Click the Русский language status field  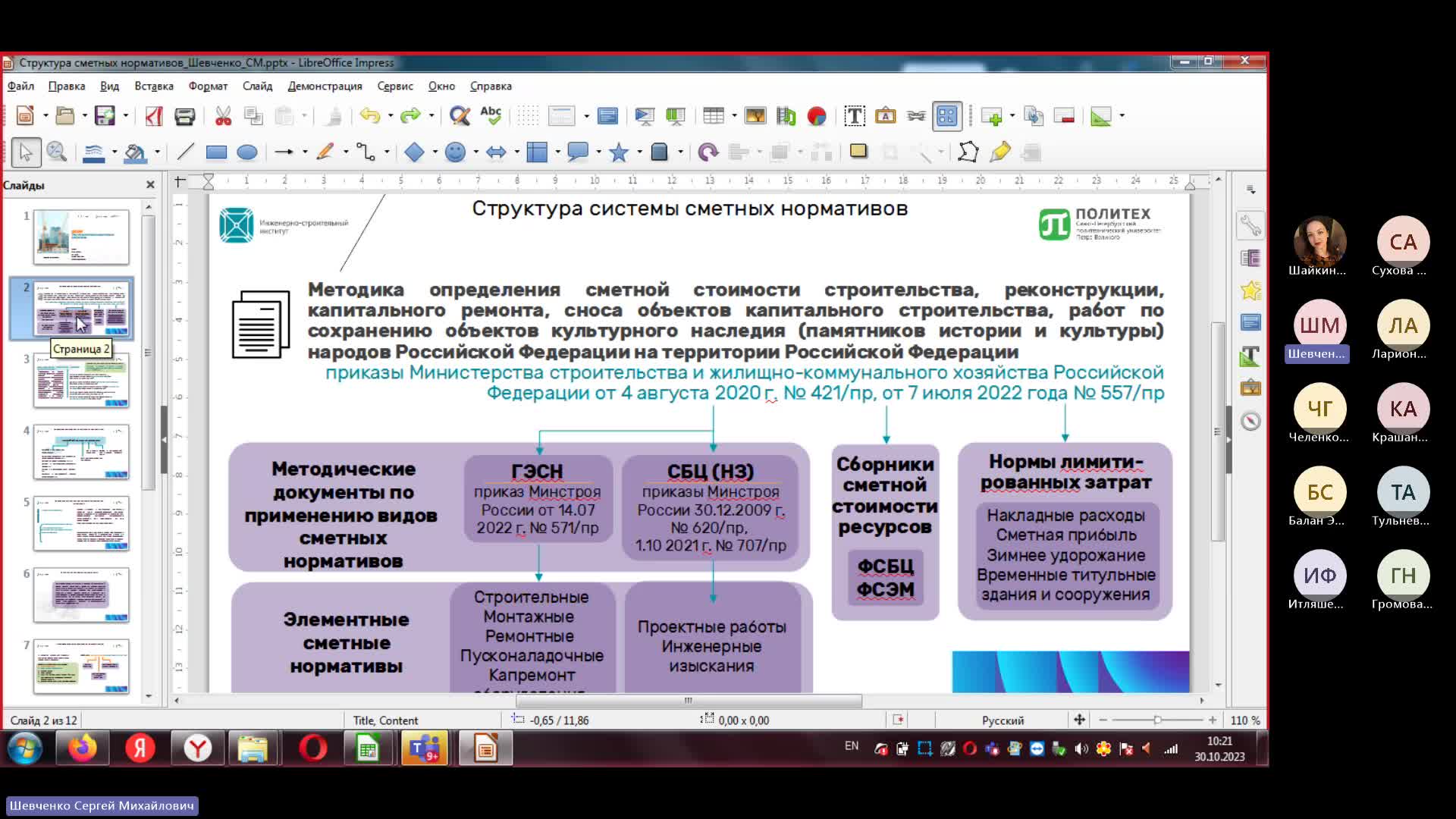click(1003, 720)
